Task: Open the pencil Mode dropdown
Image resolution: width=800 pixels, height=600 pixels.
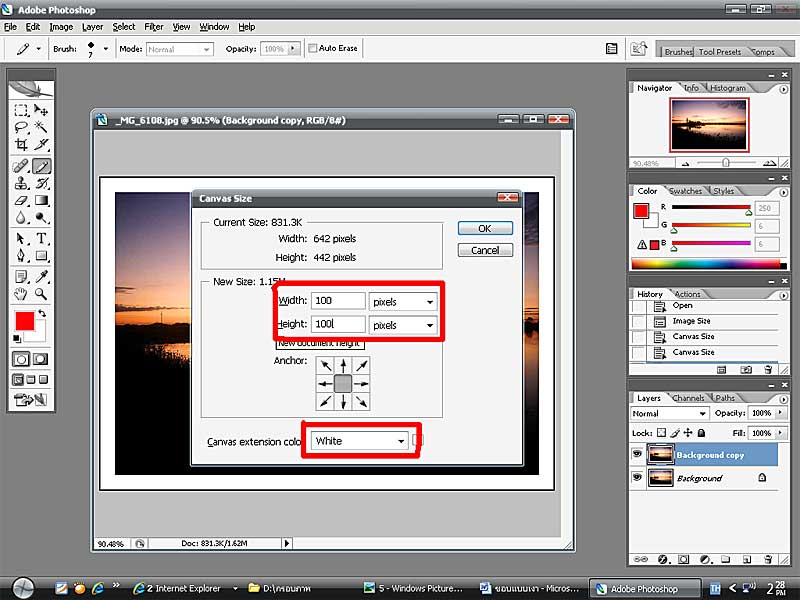Action: pos(180,49)
